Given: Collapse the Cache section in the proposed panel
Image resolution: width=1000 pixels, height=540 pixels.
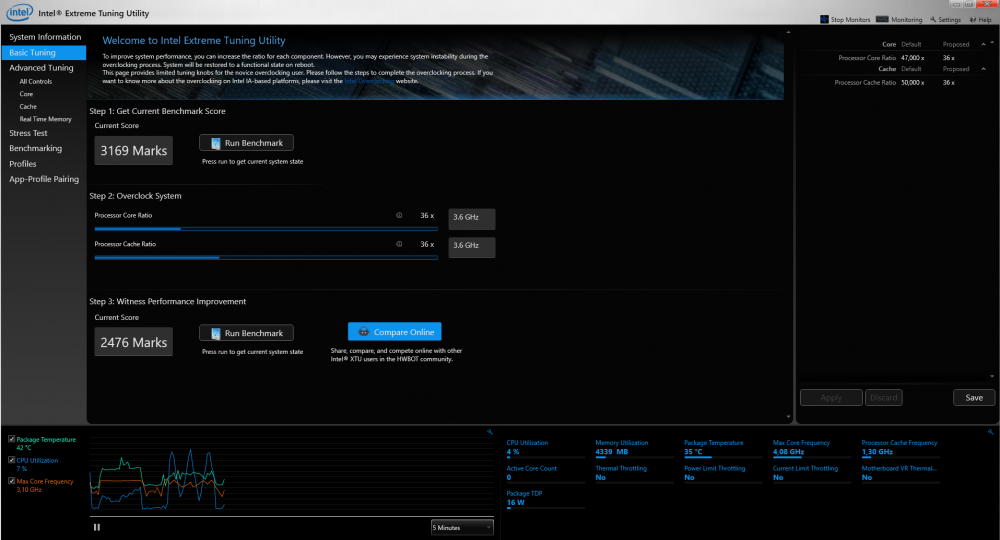Looking at the screenshot, I should pos(983,69).
